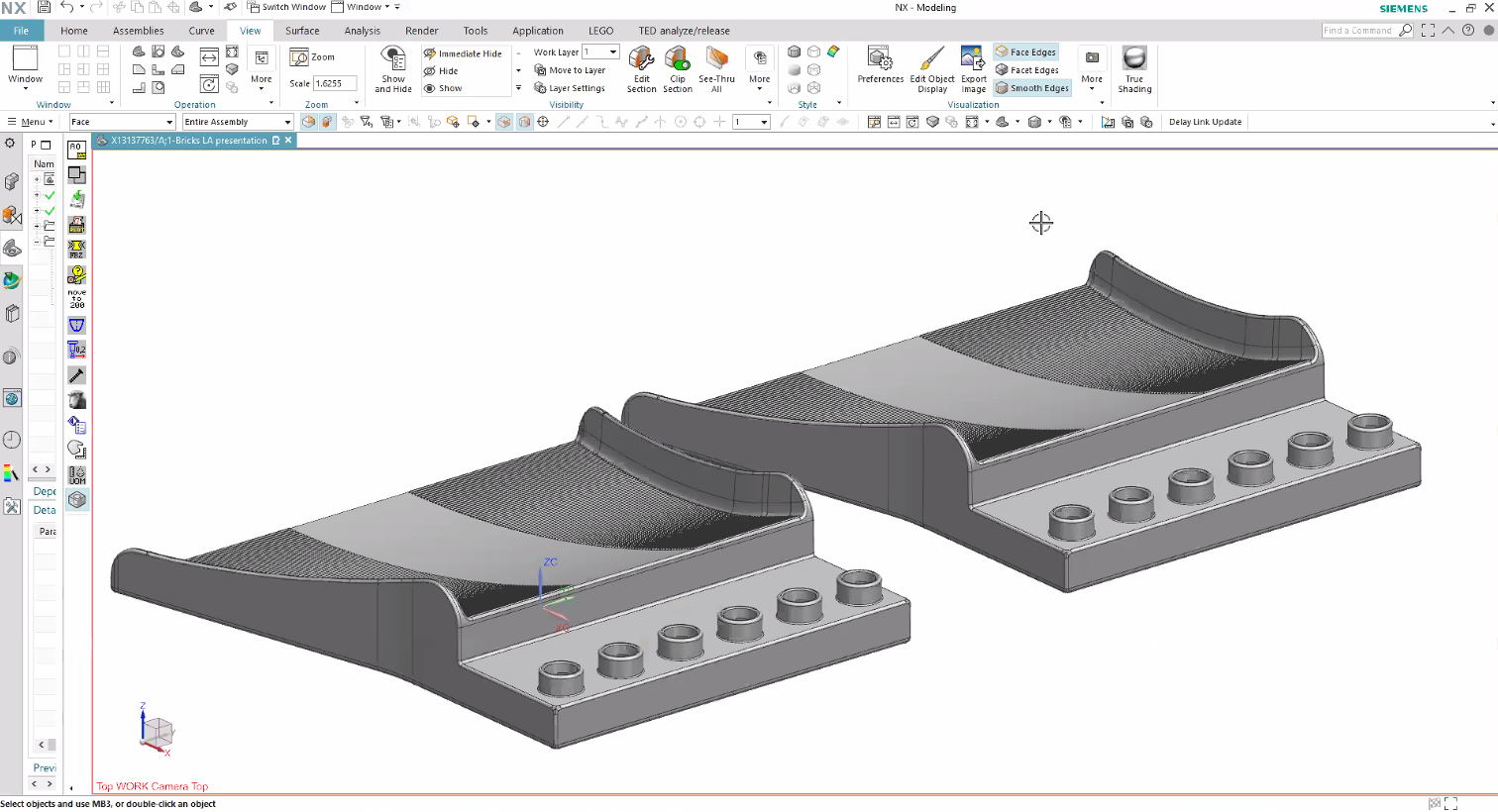Close Bricks LA presentation document tab
The width and height of the screenshot is (1498, 812).
pos(288,141)
